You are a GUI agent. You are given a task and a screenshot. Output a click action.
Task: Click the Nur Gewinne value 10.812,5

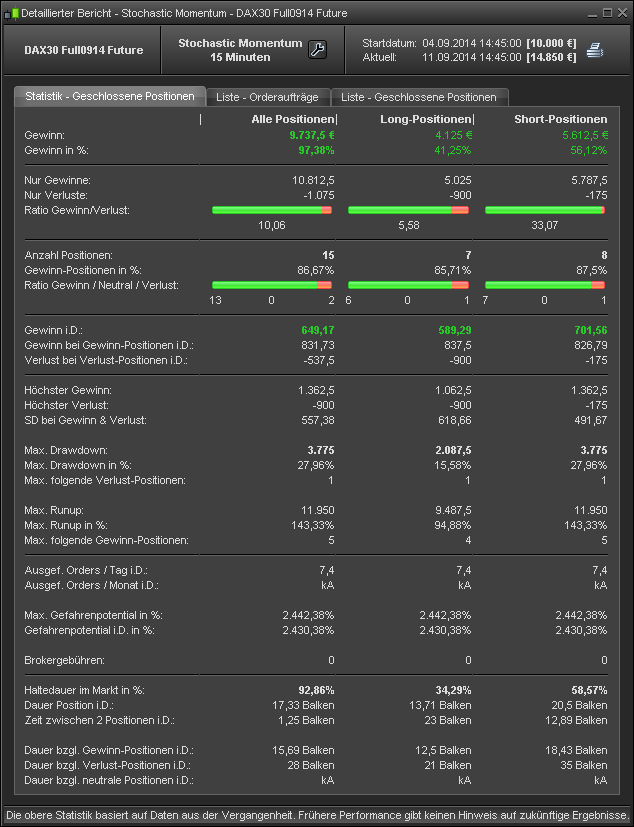(x=313, y=180)
